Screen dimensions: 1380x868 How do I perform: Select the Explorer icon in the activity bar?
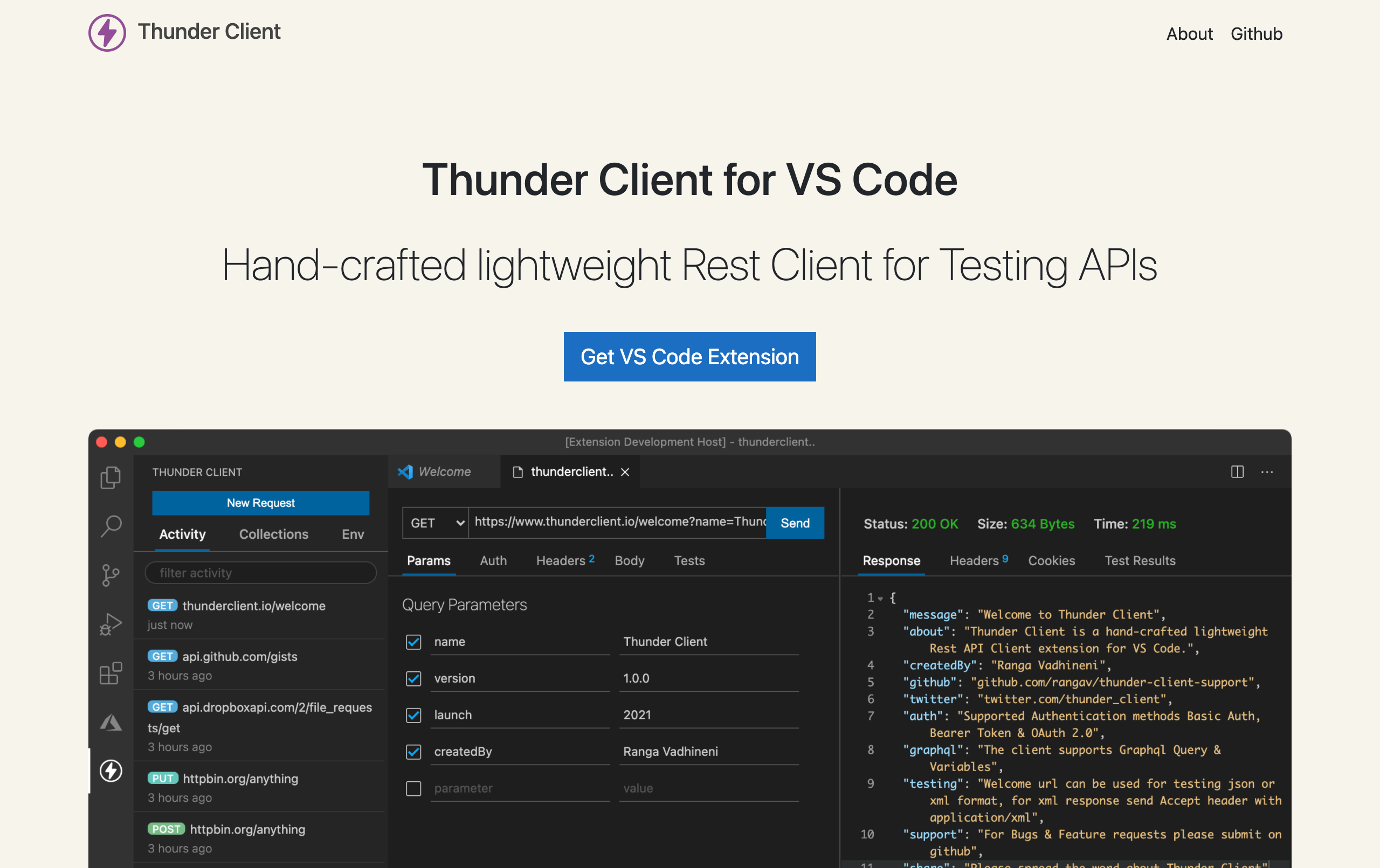coord(110,477)
